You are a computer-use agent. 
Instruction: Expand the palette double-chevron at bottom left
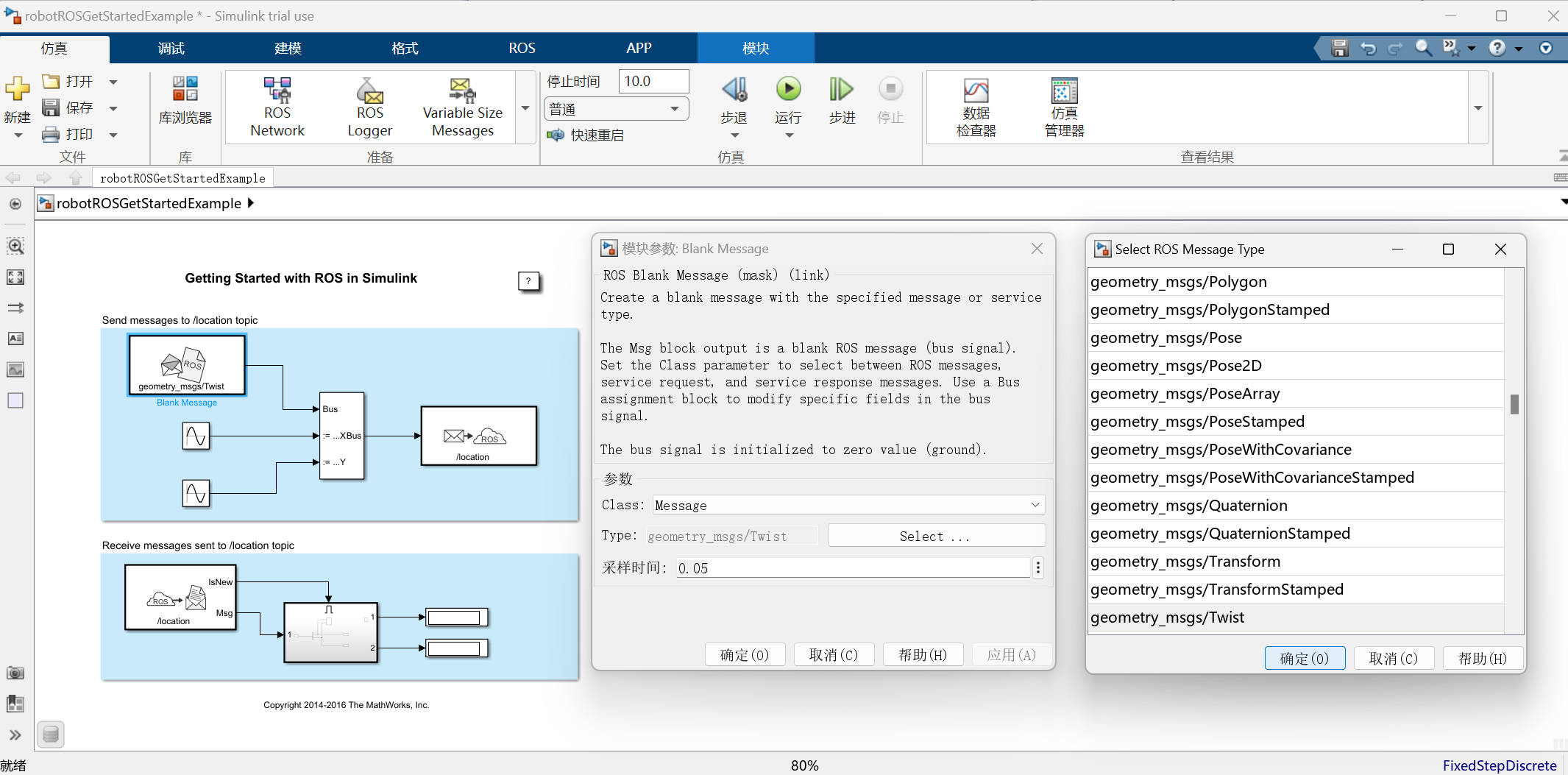coord(15,735)
